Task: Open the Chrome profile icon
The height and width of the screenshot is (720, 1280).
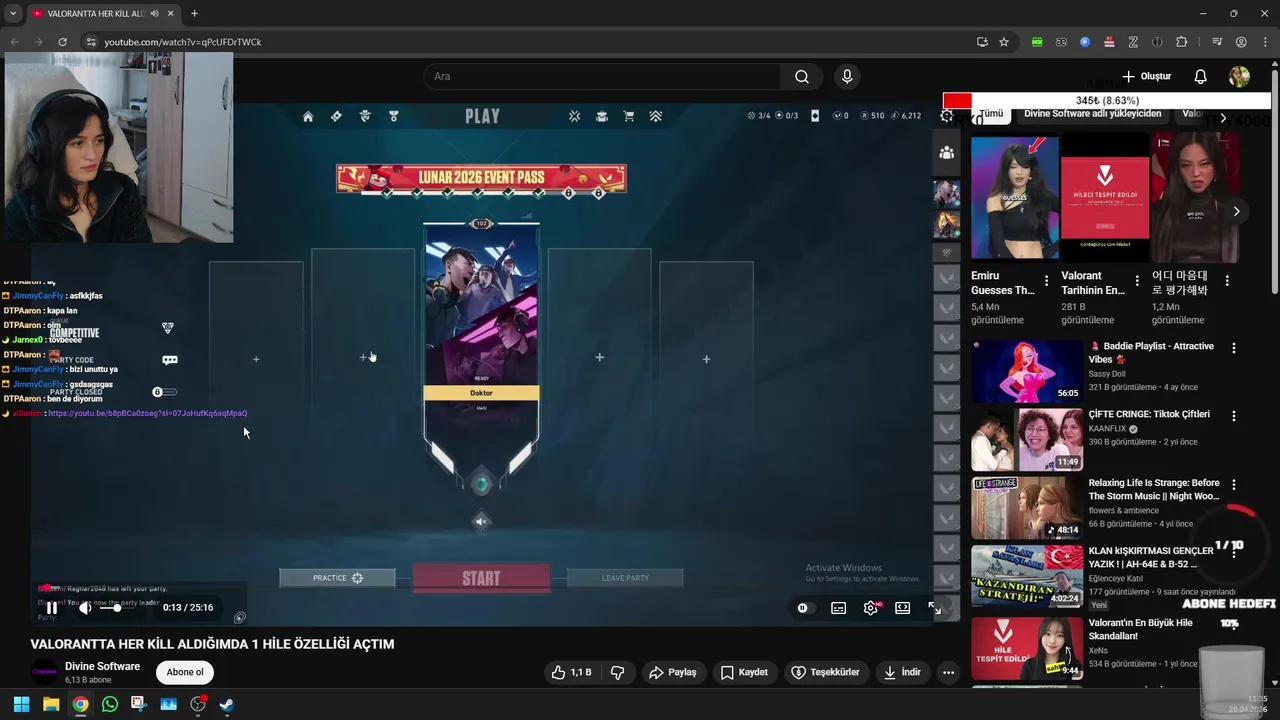Action: (x=1241, y=42)
